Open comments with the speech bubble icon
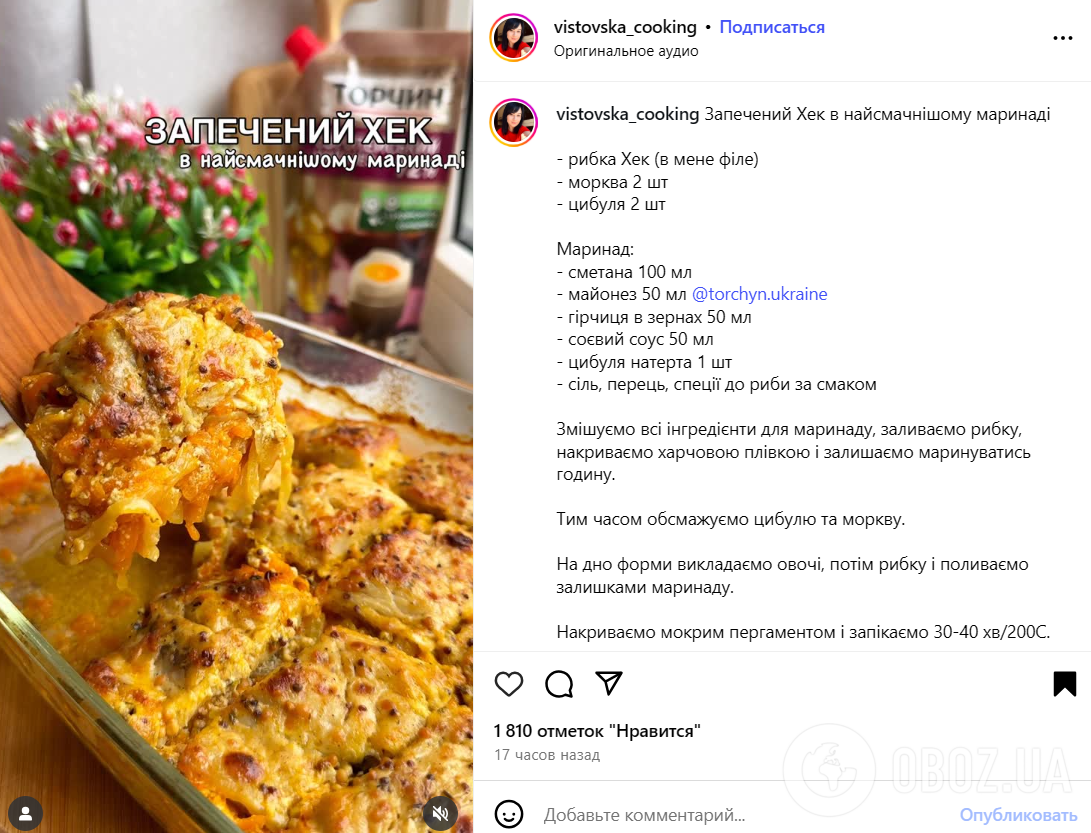Image resolution: width=1091 pixels, height=833 pixels. pyautogui.click(x=559, y=684)
